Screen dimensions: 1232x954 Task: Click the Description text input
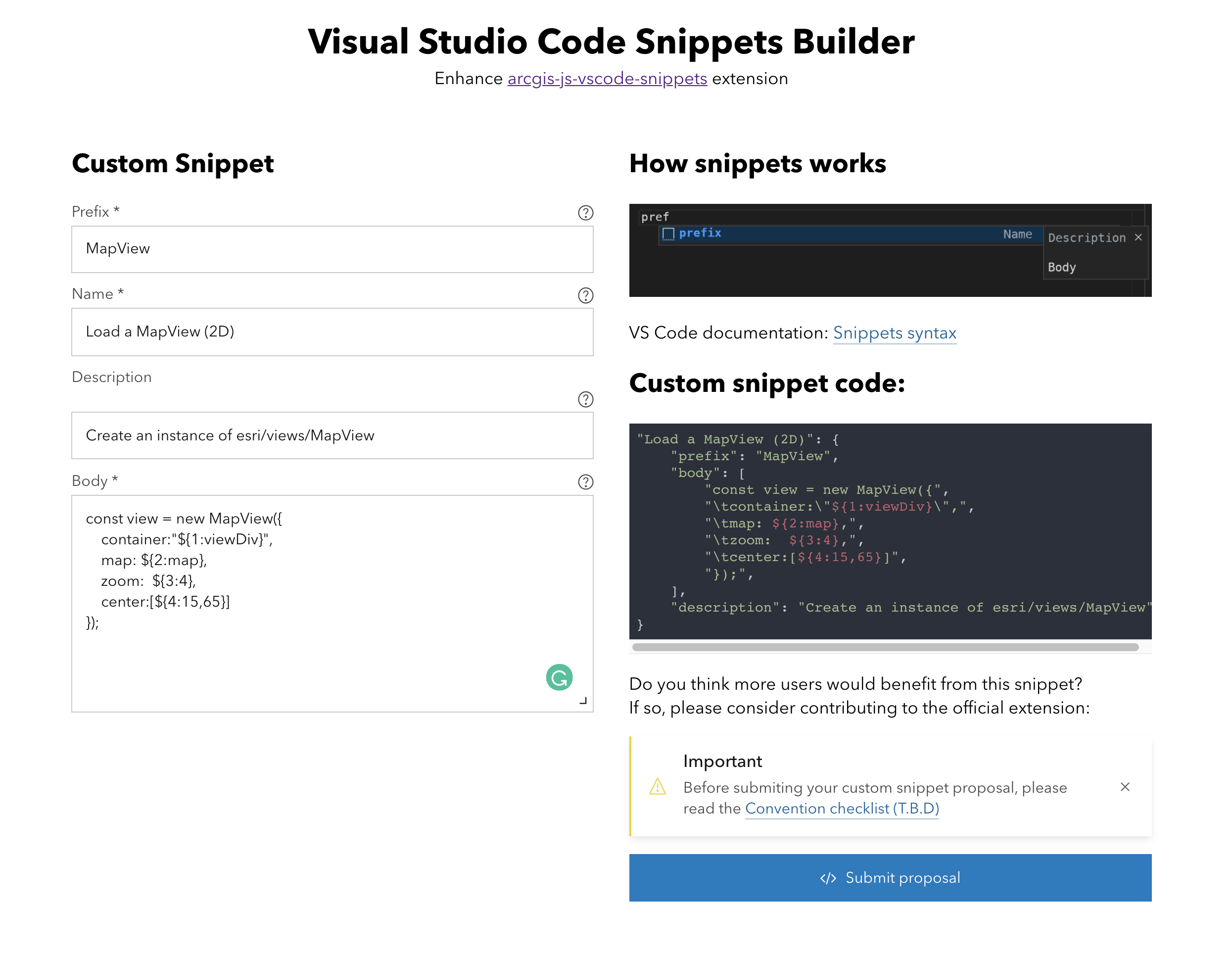point(332,435)
